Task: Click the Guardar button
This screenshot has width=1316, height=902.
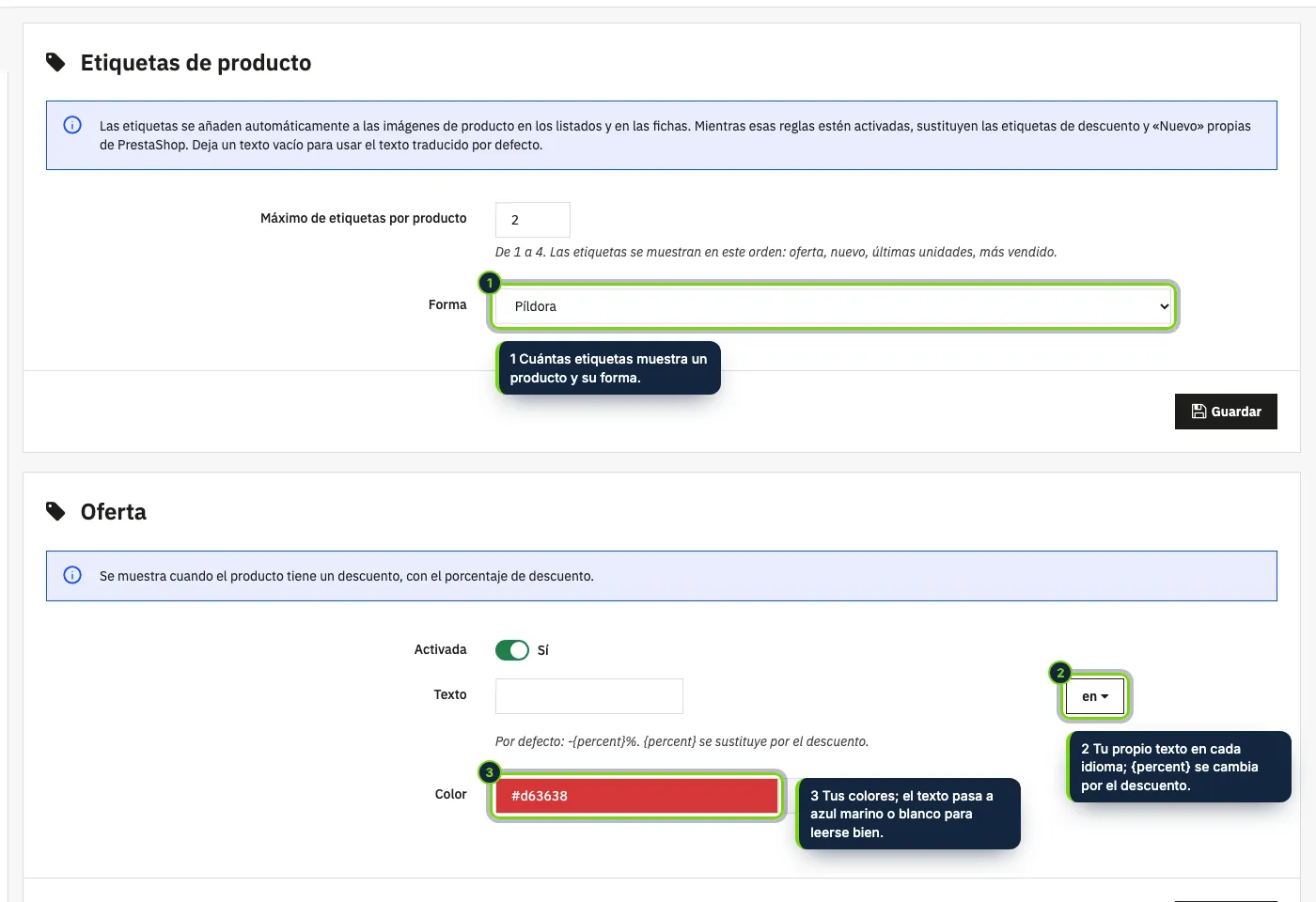Action: (1226, 412)
